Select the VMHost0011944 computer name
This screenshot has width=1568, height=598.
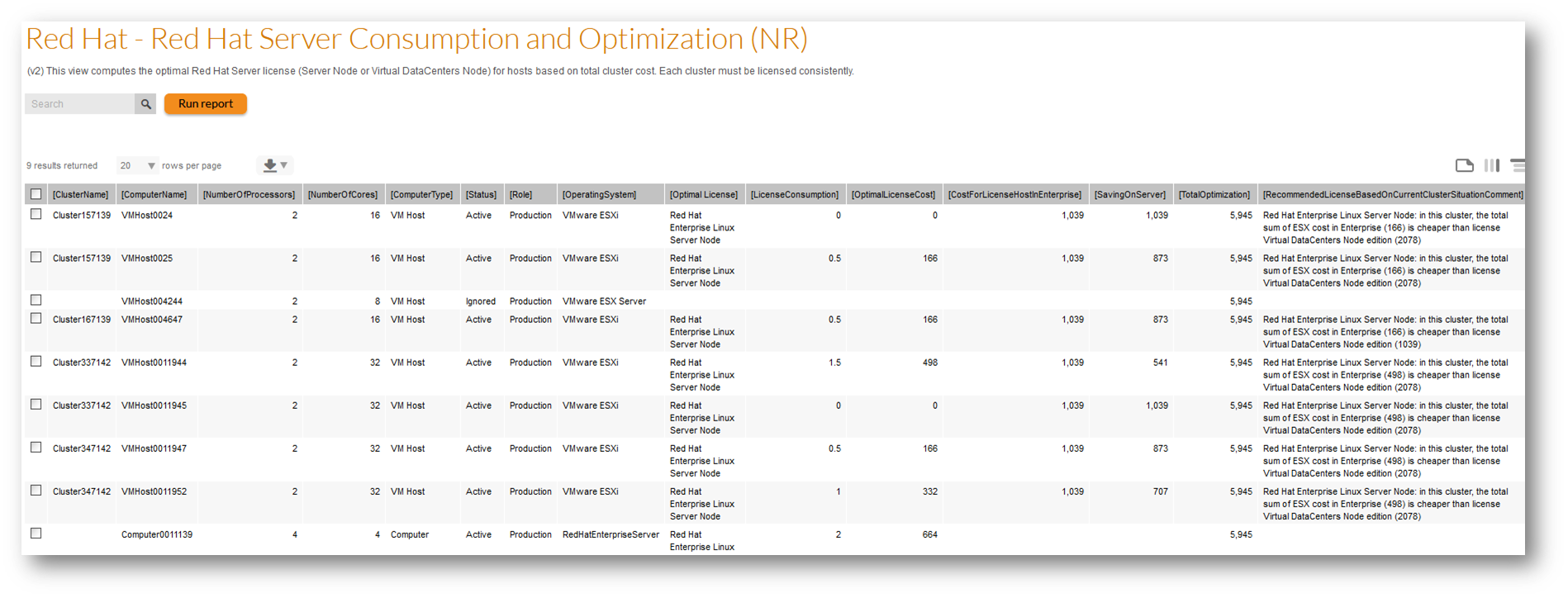(x=154, y=363)
